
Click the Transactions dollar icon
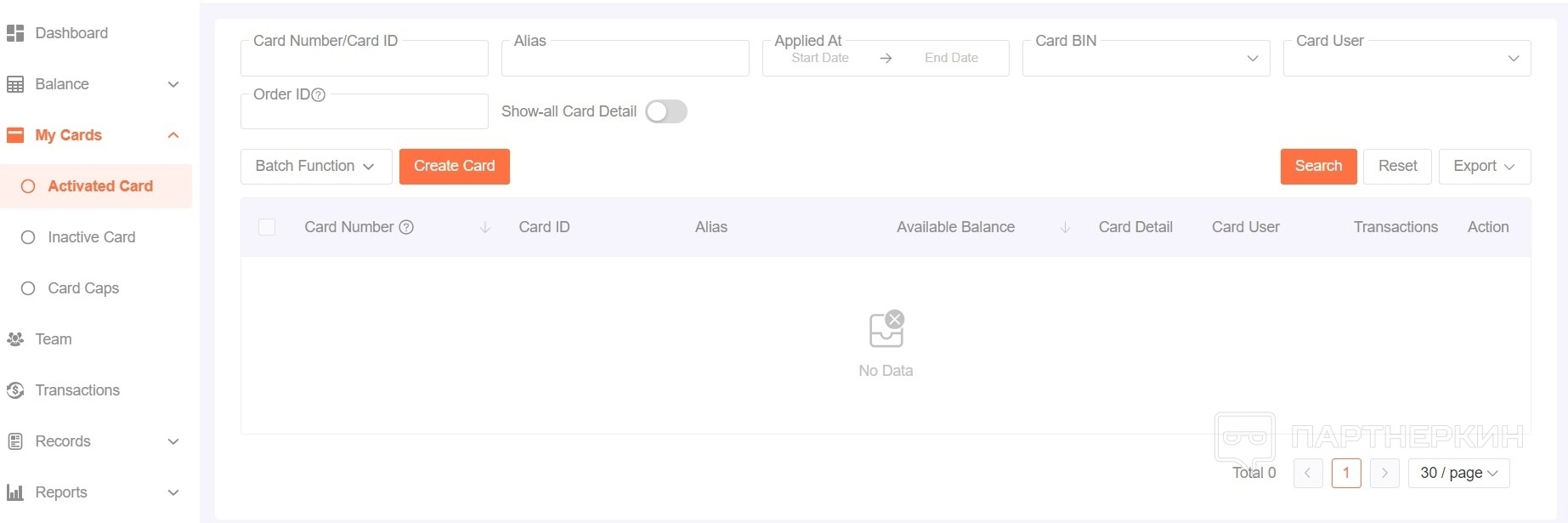coord(15,390)
